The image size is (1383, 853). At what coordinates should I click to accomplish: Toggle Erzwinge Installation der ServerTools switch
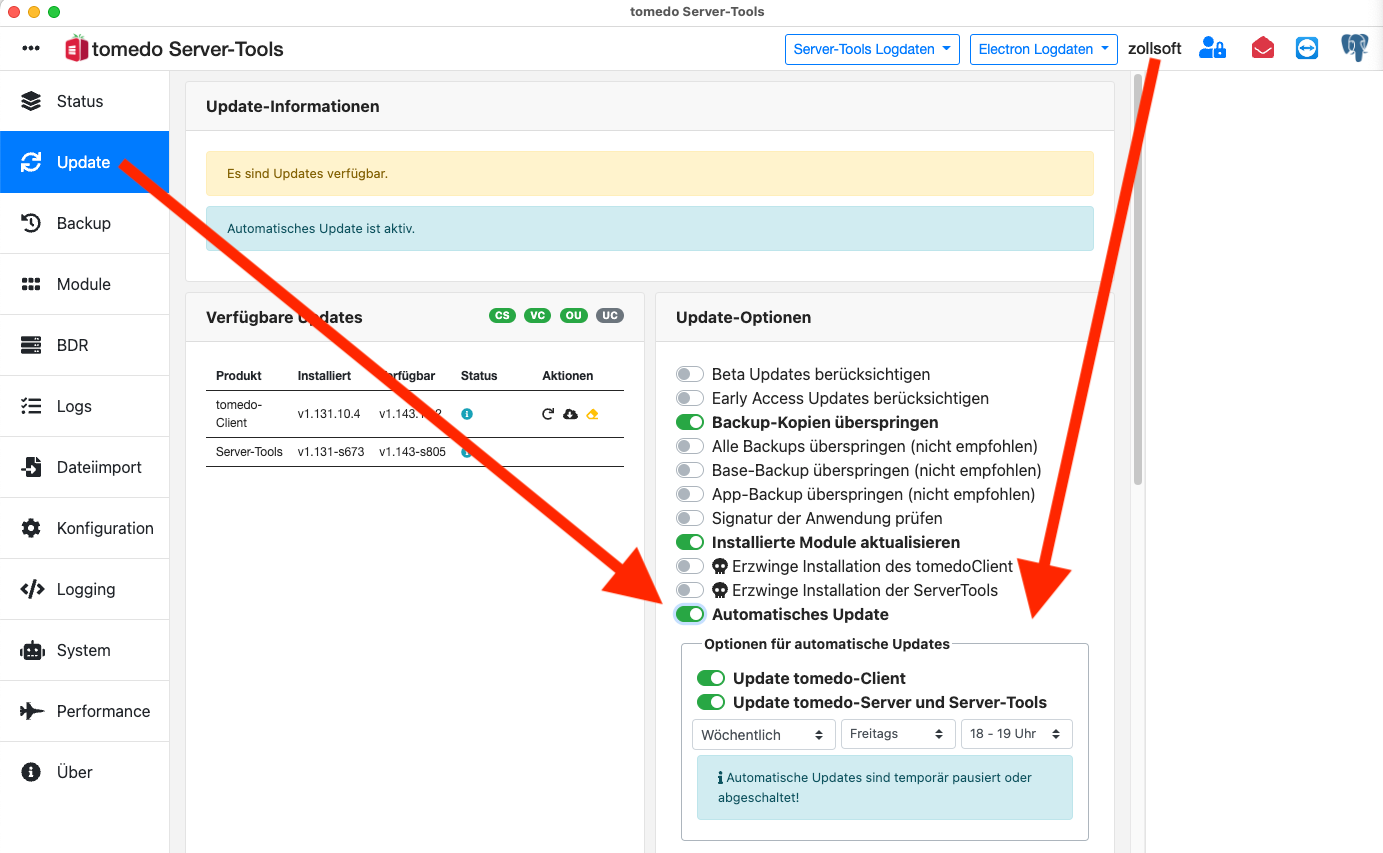coord(690,590)
